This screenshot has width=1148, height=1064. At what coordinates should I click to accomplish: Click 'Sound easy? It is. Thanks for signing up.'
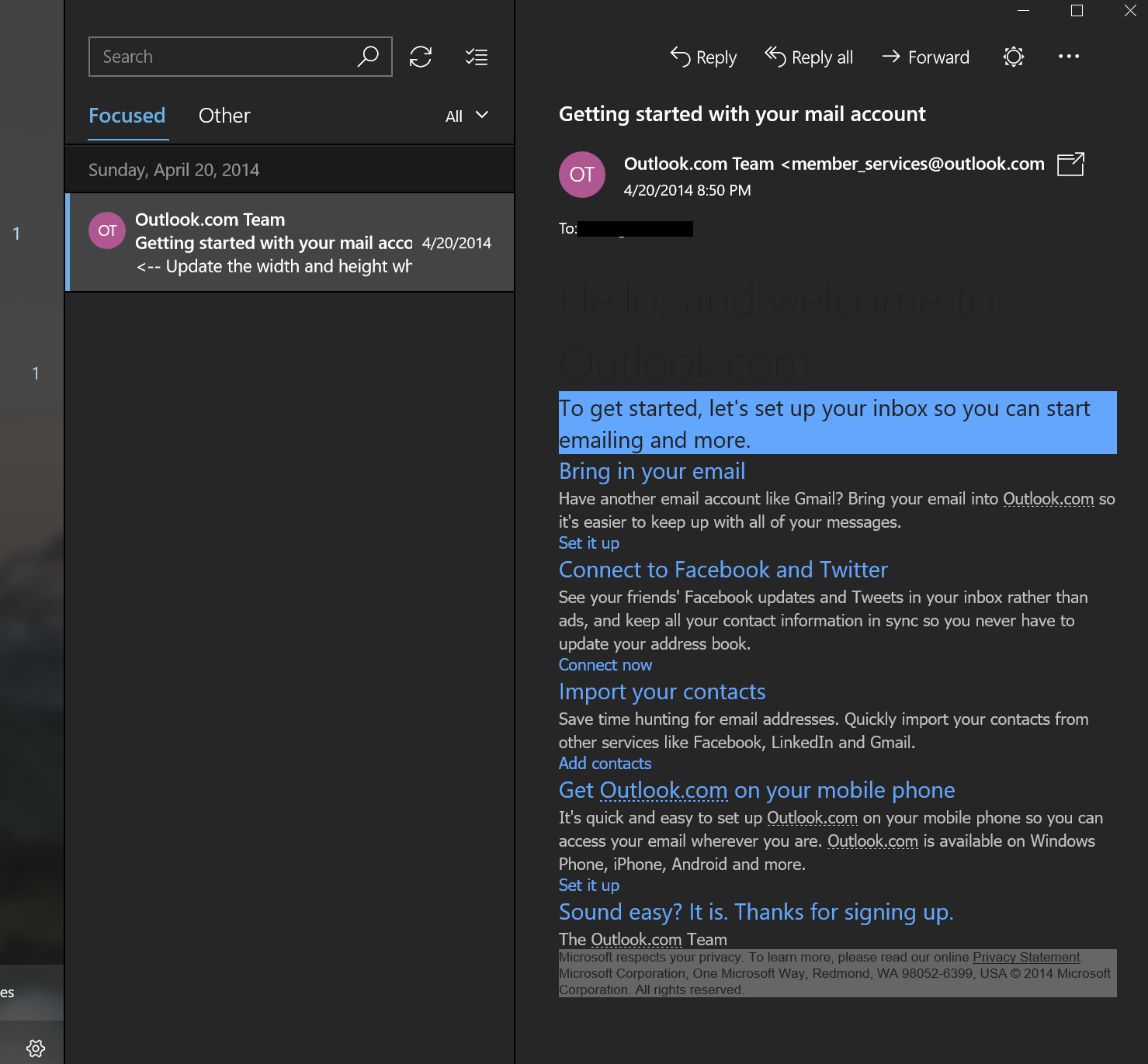[x=756, y=912]
